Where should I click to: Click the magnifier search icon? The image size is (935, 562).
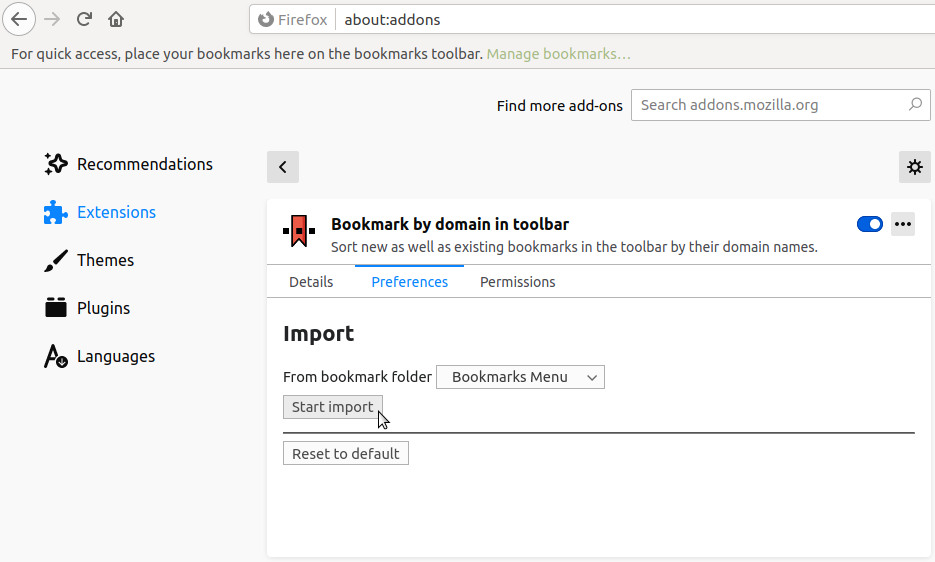915,104
